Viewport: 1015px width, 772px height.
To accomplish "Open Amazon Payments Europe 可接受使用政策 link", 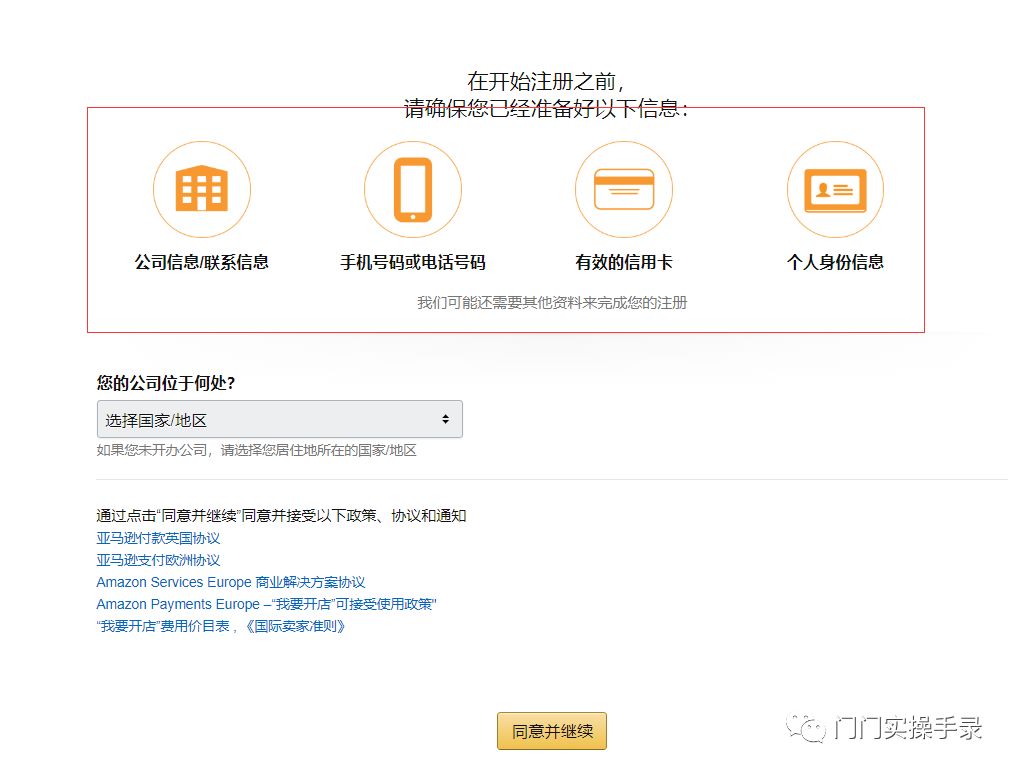I will (x=266, y=604).
